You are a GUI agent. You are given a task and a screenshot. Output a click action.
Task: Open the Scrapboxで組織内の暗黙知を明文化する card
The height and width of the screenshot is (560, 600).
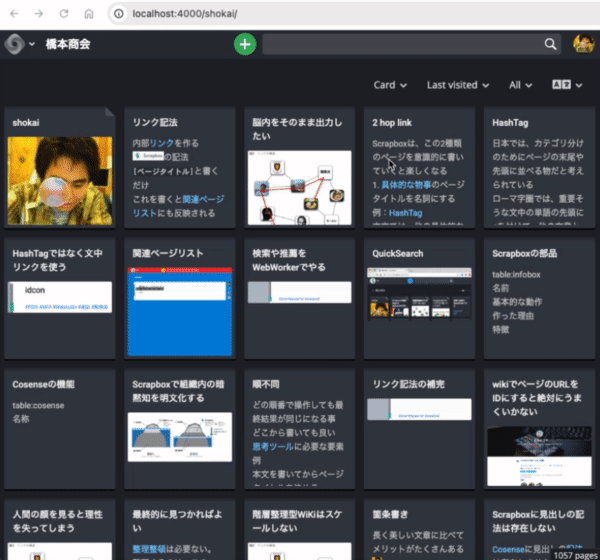pyautogui.click(x=179, y=429)
